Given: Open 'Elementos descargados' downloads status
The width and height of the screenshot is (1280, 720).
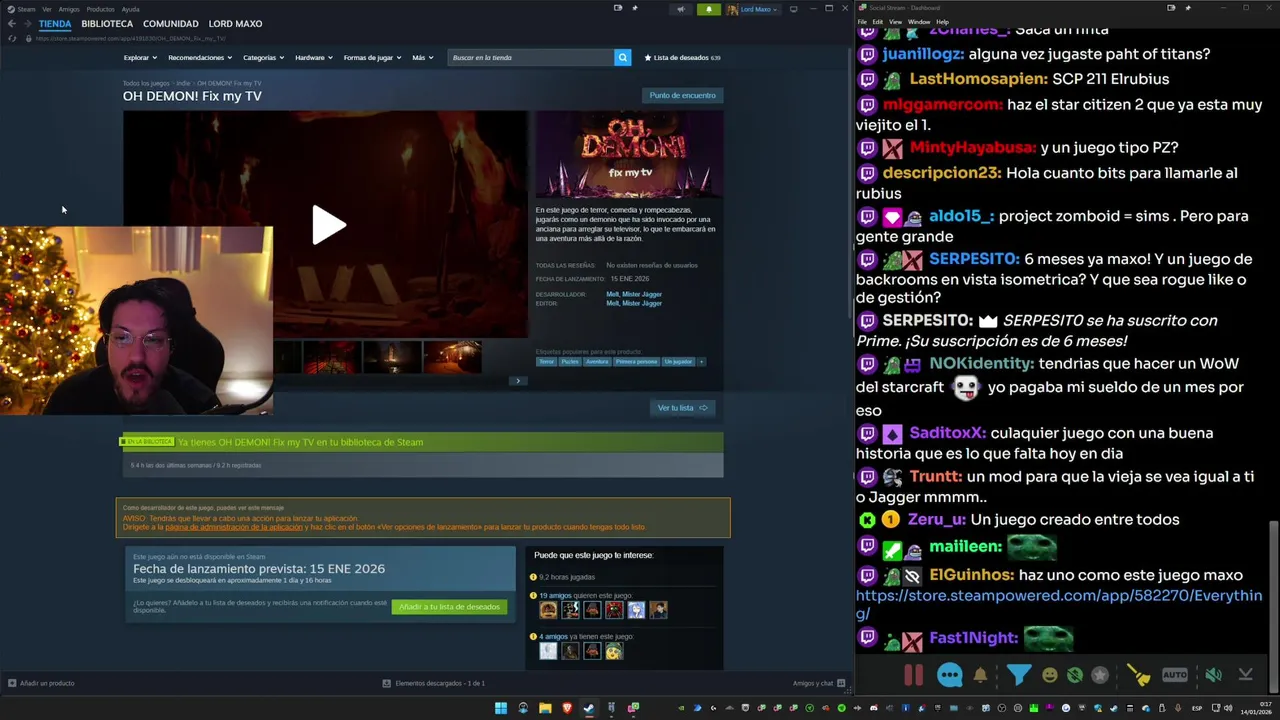Looking at the screenshot, I should point(434,683).
